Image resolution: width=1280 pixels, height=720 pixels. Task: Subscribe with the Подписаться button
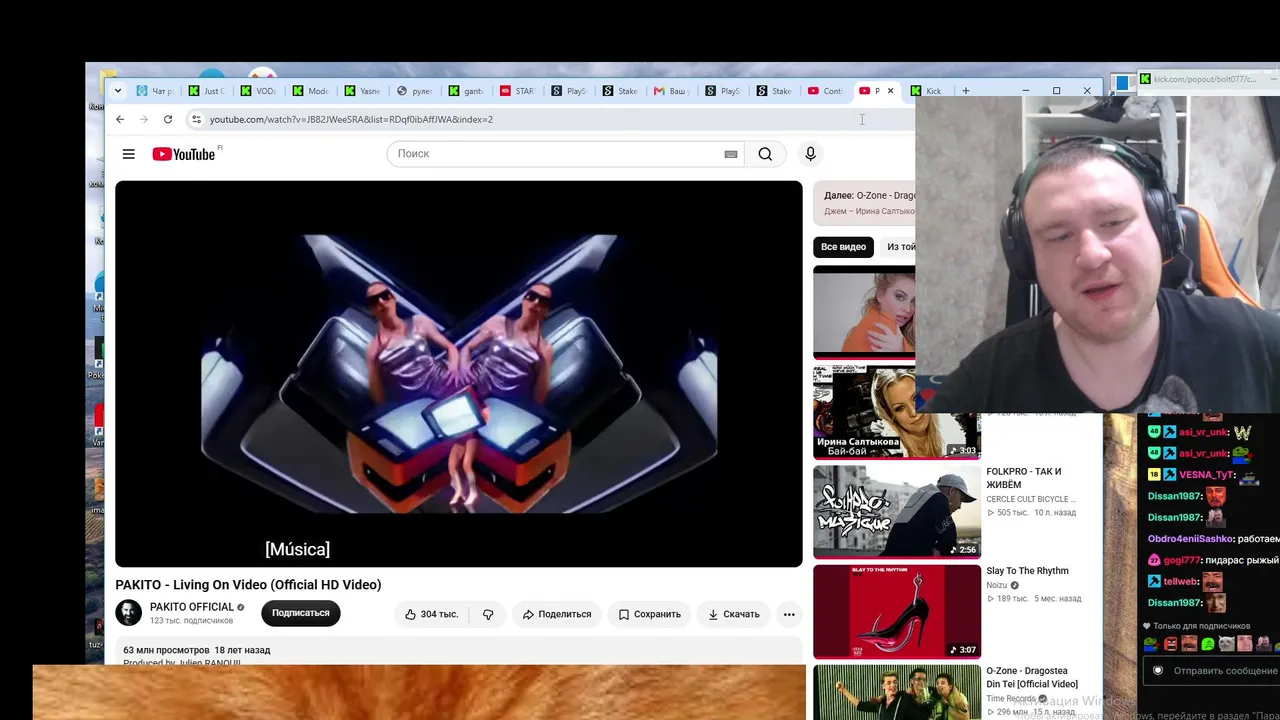click(x=301, y=613)
